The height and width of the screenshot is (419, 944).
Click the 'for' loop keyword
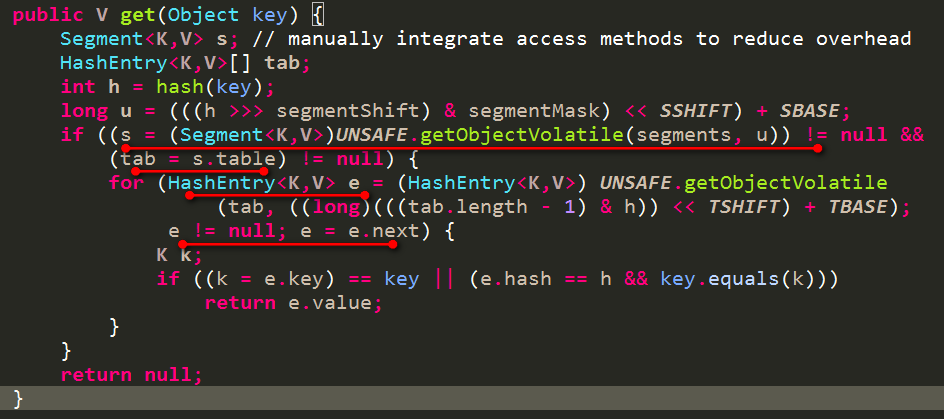pyautogui.click(x=126, y=183)
